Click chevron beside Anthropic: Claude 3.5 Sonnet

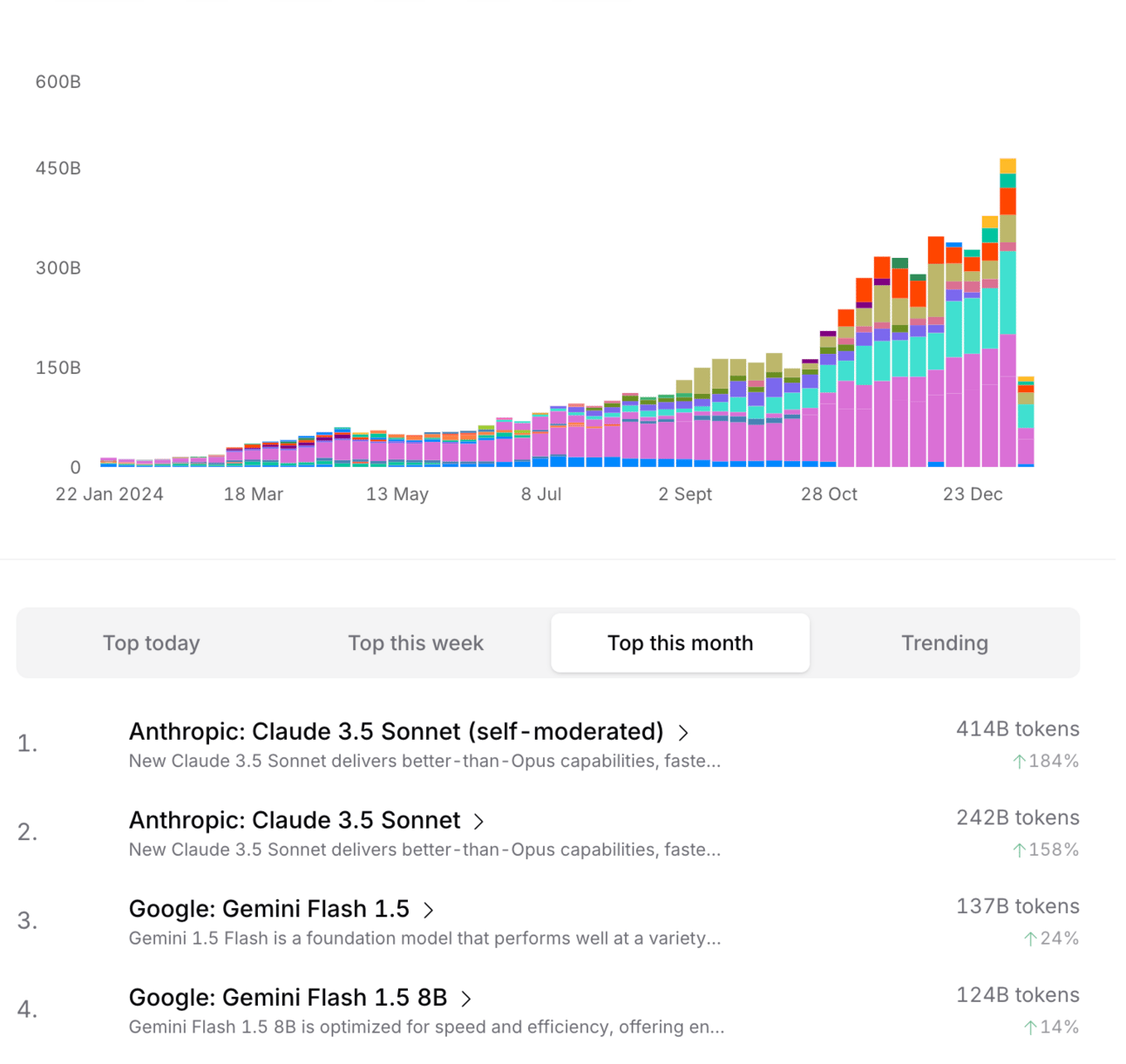pyautogui.click(x=478, y=822)
